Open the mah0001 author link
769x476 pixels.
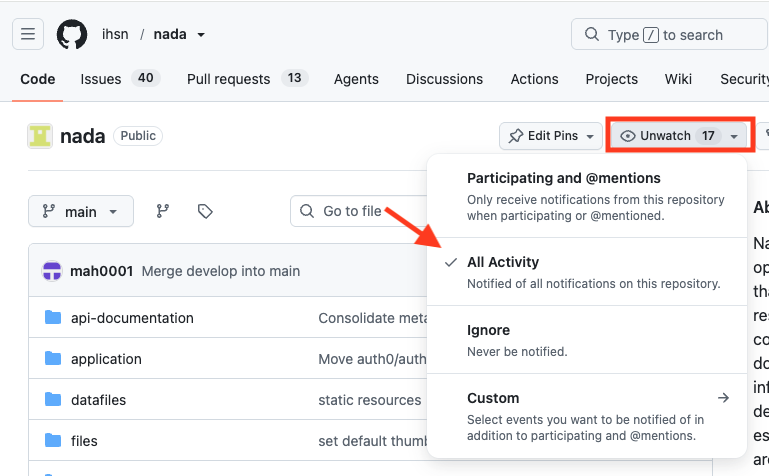102,271
